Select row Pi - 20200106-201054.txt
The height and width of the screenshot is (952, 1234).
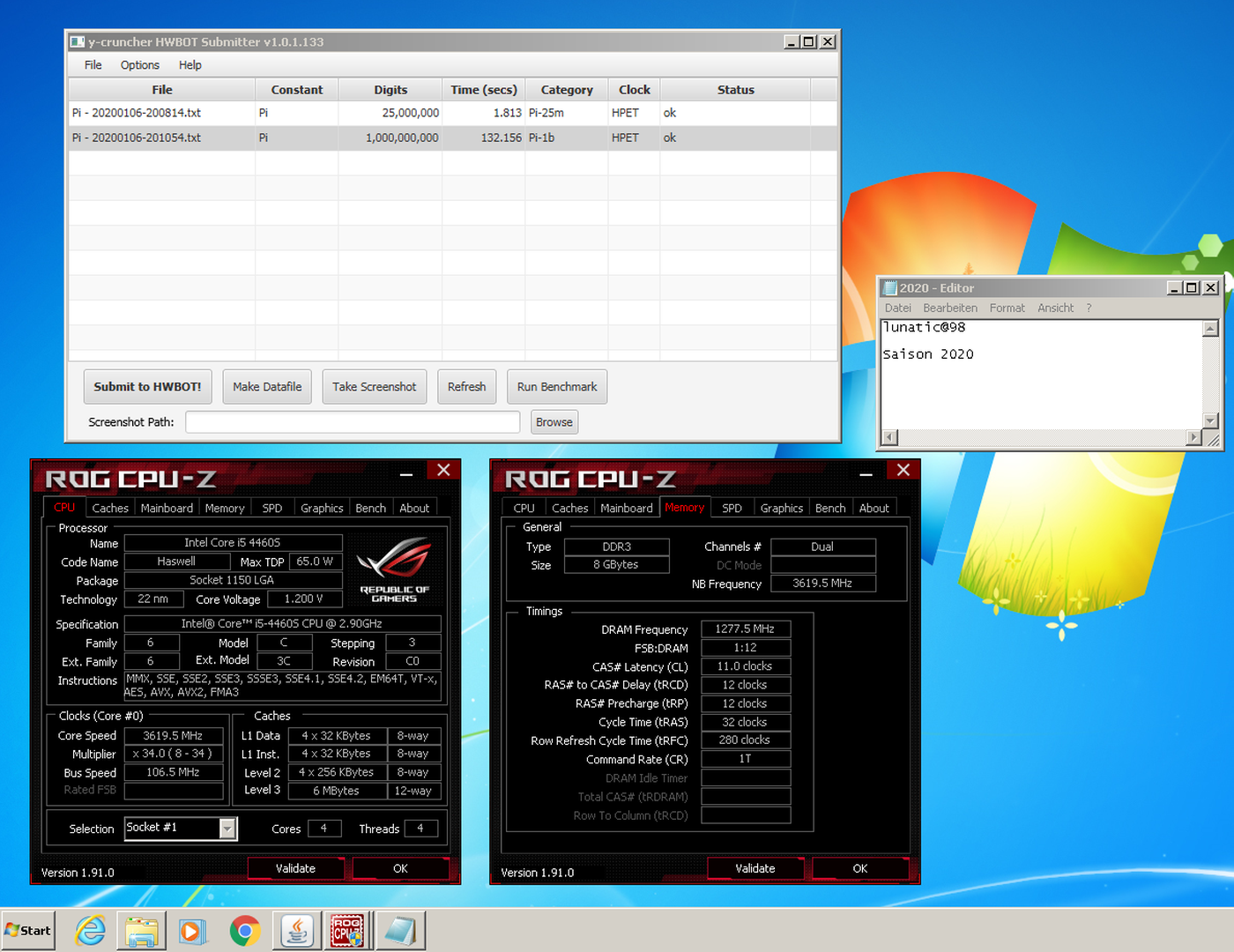pyautogui.click(x=452, y=138)
